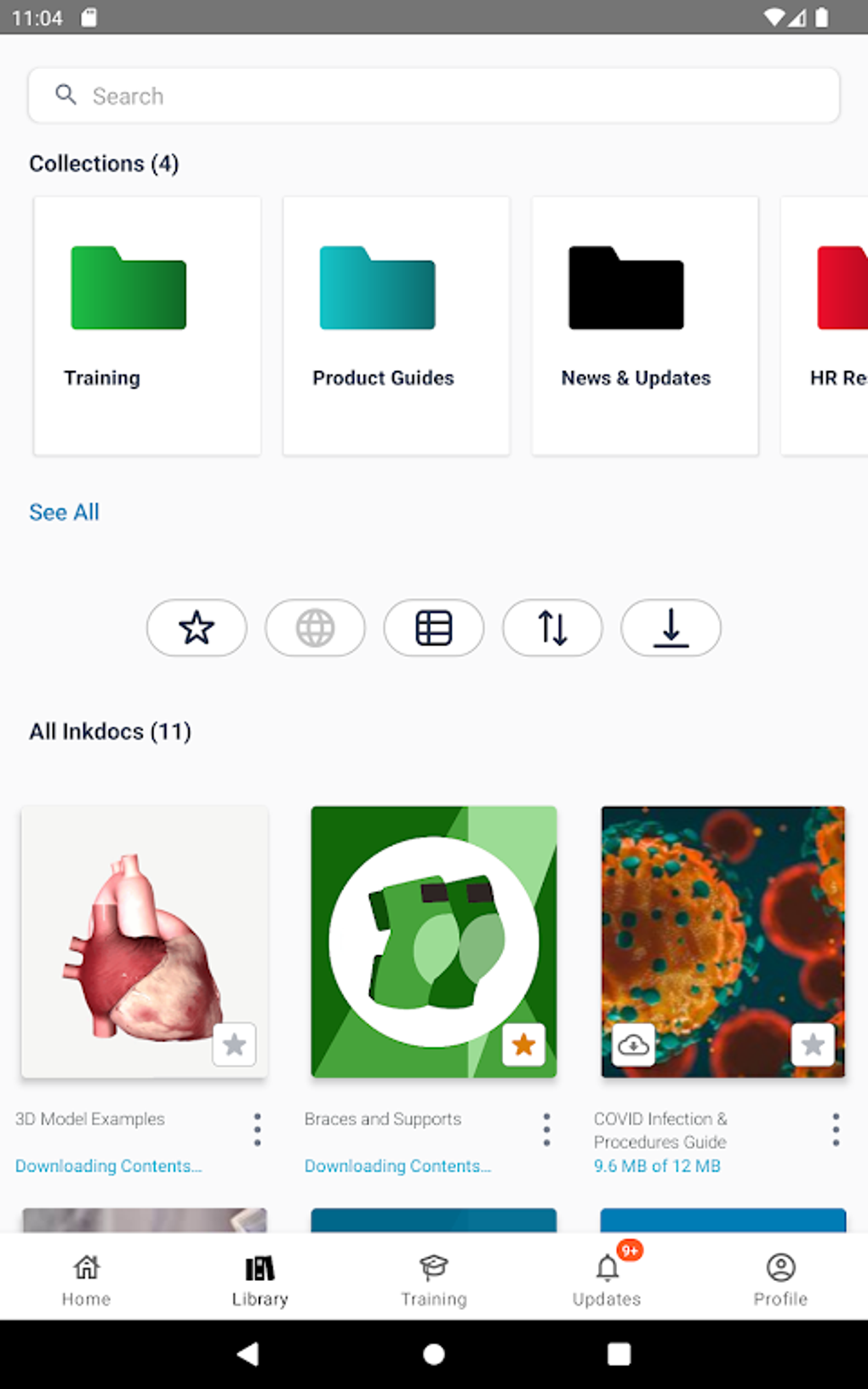The width and height of the screenshot is (868, 1389).
Task: Star the COVID Infection guide
Action: pos(813,1044)
